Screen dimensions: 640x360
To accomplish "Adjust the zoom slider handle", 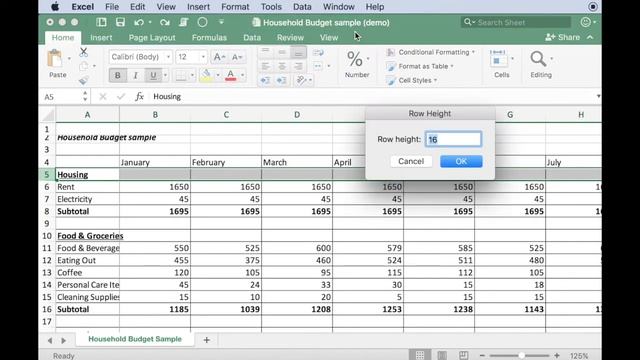I will (521, 356).
